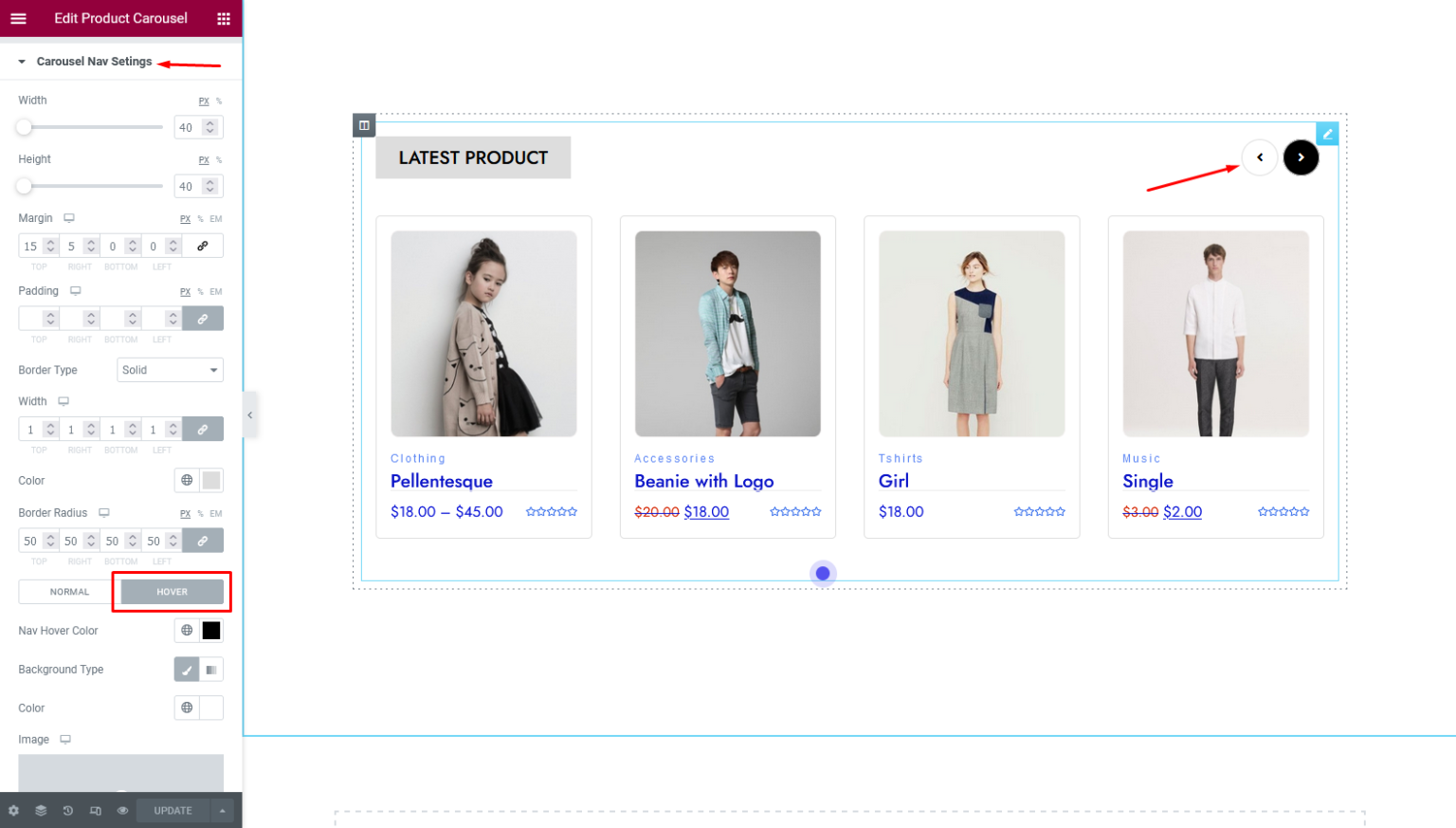Switch to the HOVER state tab

coord(171,591)
